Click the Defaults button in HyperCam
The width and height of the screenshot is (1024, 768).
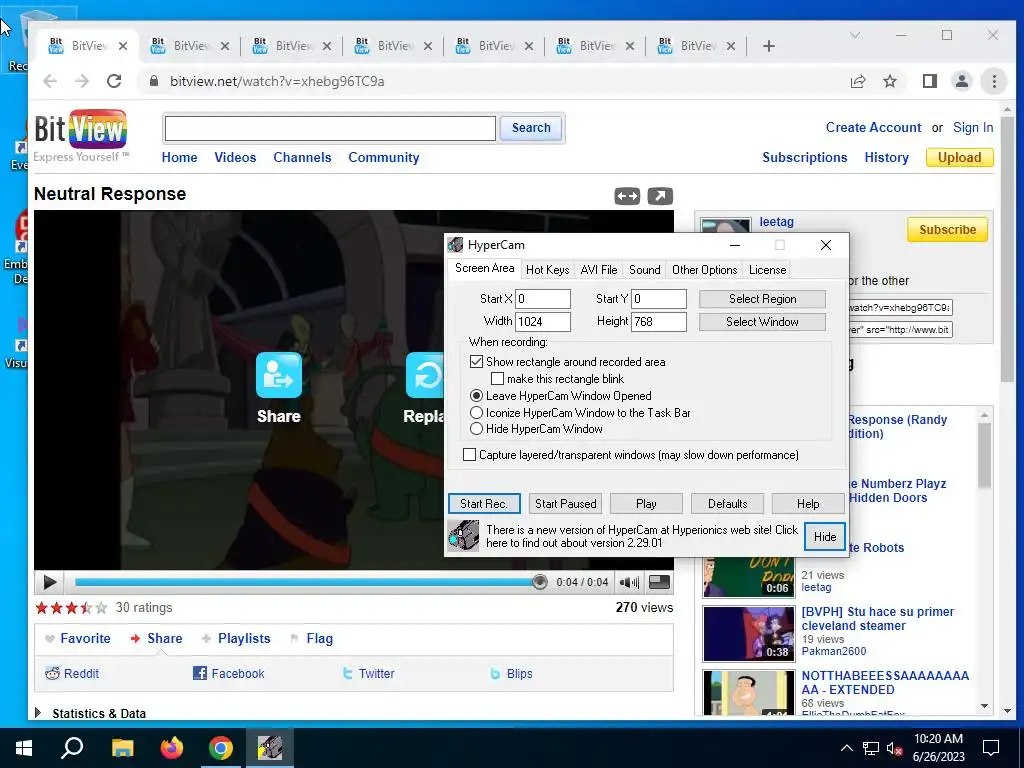tap(728, 504)
